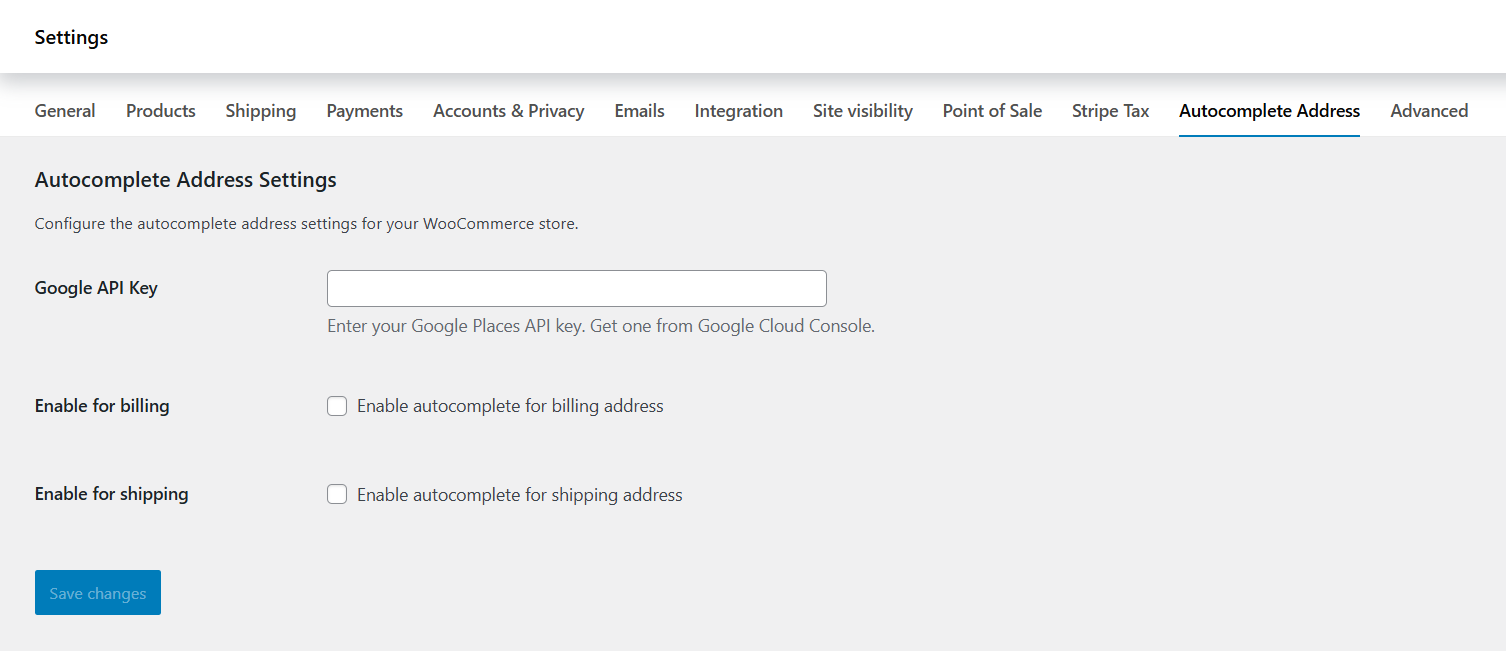Click the "Enable for billing" row label
Screen dimensions: 1506x651
102,406
